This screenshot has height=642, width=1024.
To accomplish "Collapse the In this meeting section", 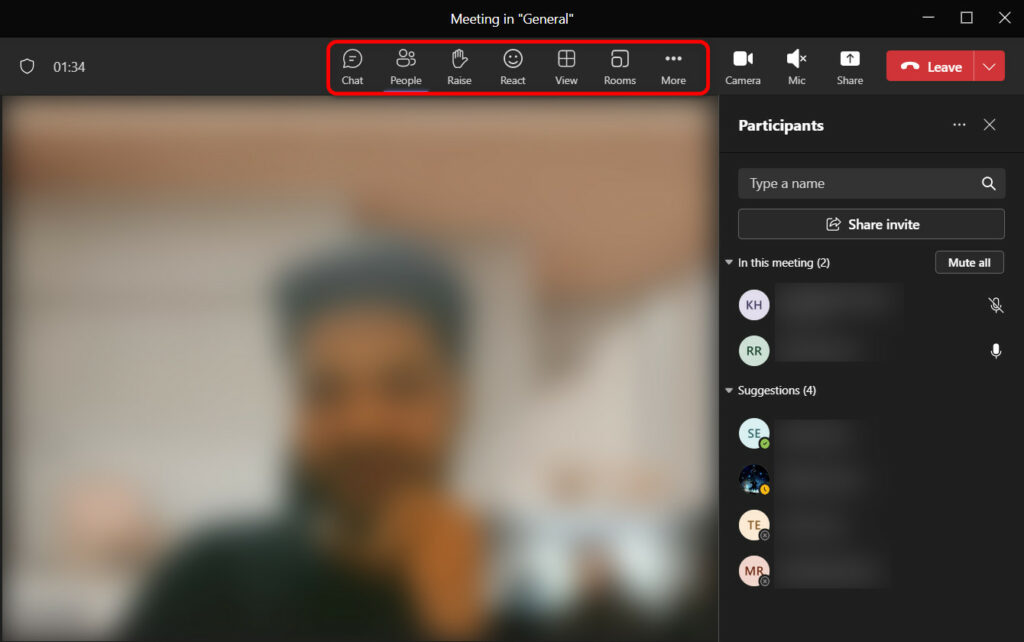I will pos(728,262).
